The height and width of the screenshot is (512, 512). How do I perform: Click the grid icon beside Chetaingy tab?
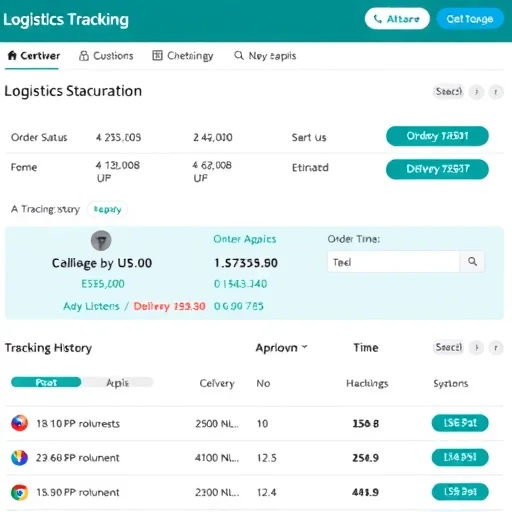coord(157,55)
